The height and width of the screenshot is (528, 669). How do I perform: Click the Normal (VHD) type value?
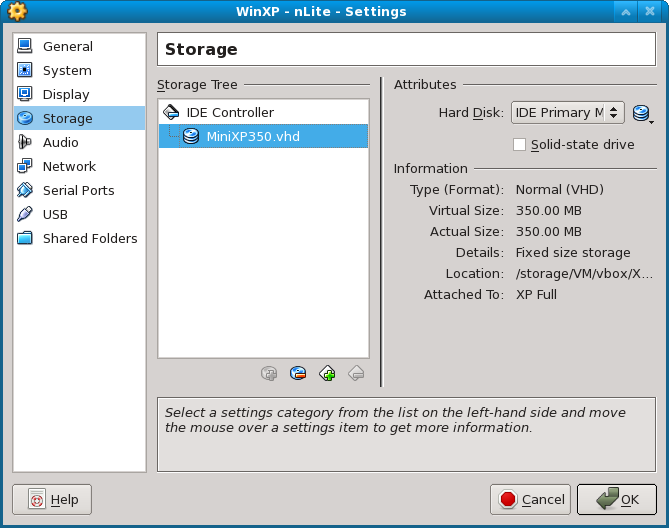559,189
